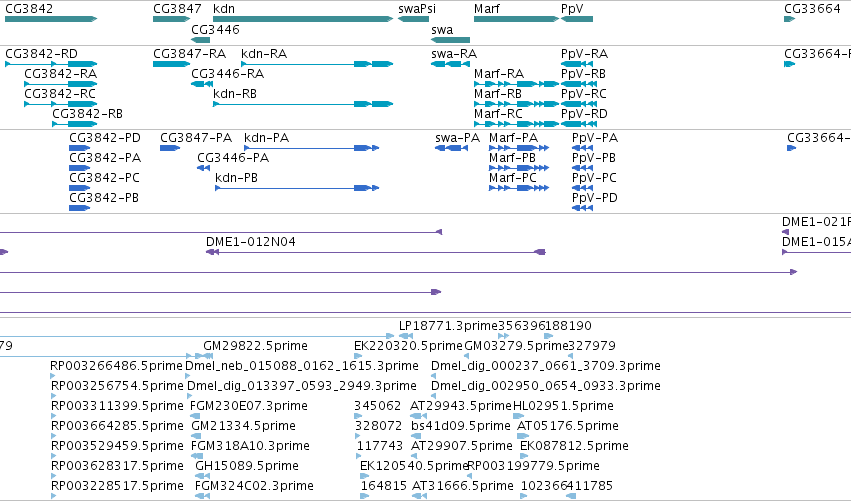Viewport: 851px width, 501px height.
Task: Click the RP003228517.5prime label
Action: click(117, 486)
